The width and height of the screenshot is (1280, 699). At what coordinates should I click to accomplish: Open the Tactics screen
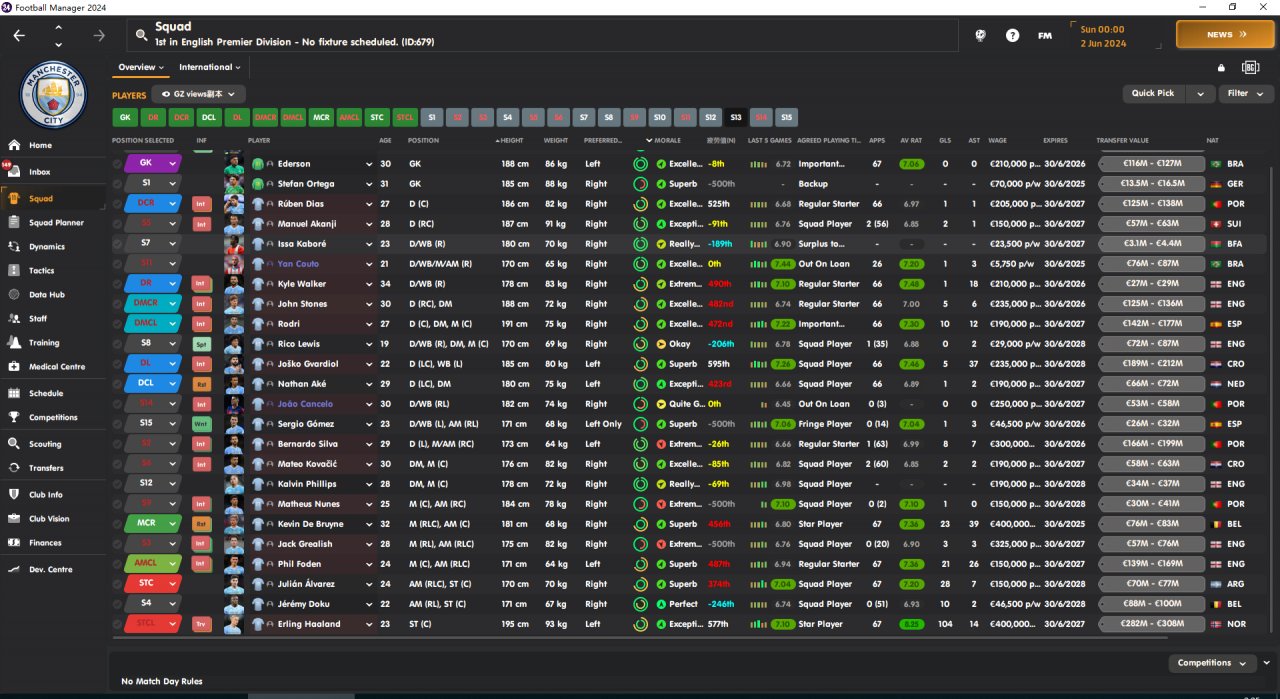click(x=41, y=270)
